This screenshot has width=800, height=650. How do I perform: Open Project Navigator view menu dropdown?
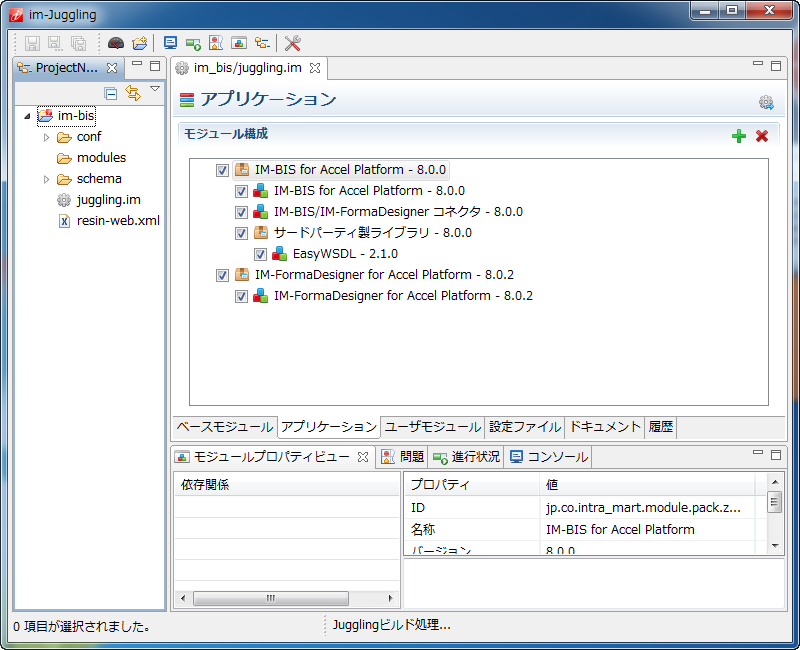[155, 89]
